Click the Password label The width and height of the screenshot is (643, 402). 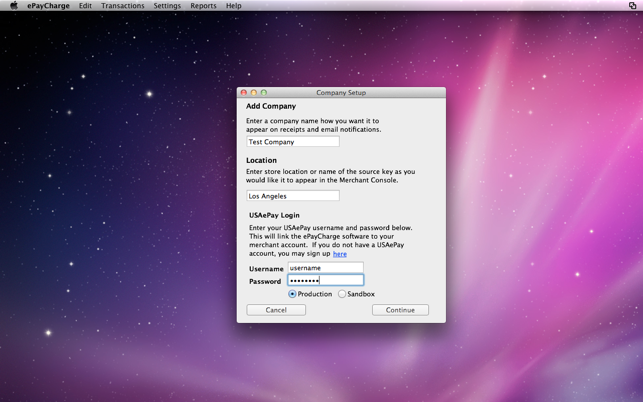265,281
